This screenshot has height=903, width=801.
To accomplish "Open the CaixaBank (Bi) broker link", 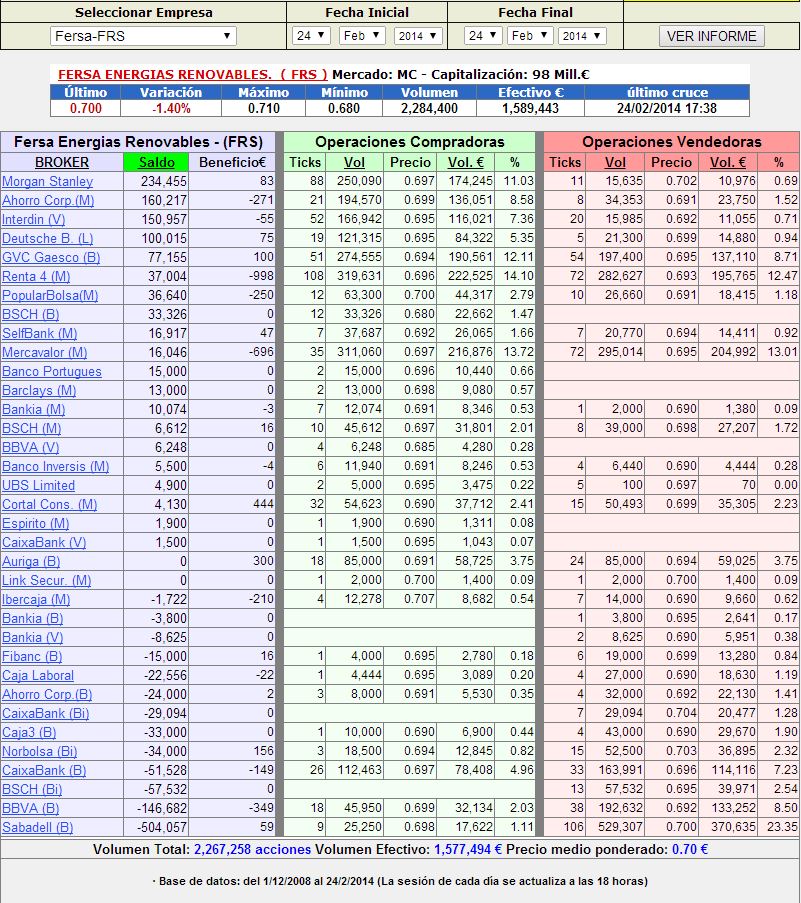I will [x=45, y=714].
